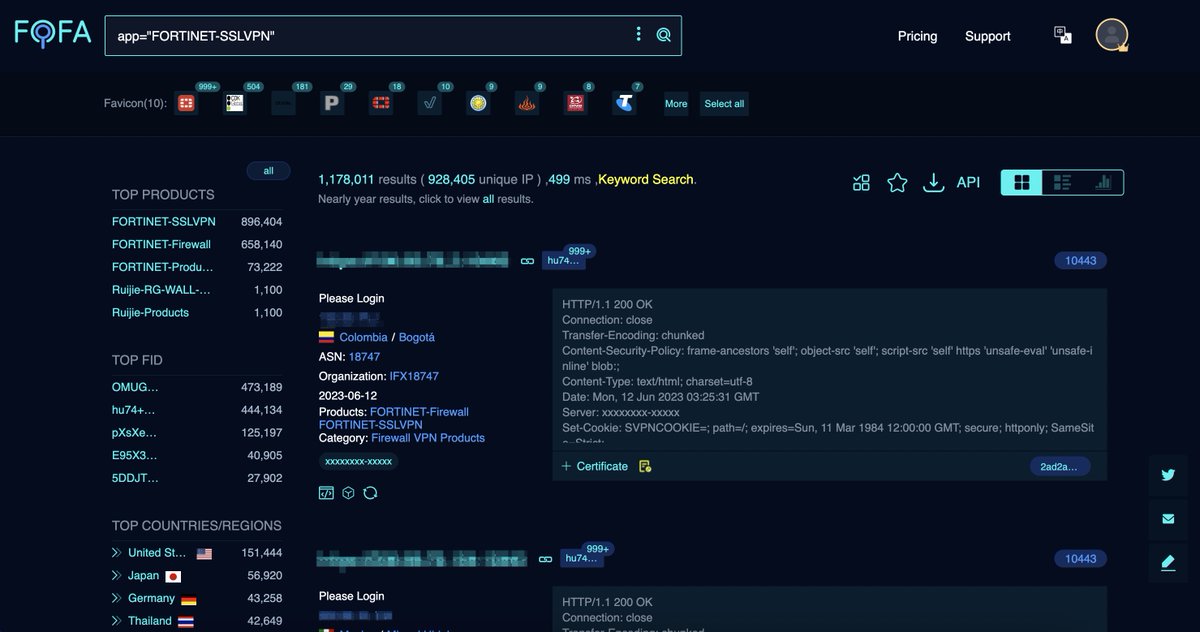The width and height of the screenshot is (1200, 632).
Task: Share via the Twitter icon
Action: click(1168, 475)
